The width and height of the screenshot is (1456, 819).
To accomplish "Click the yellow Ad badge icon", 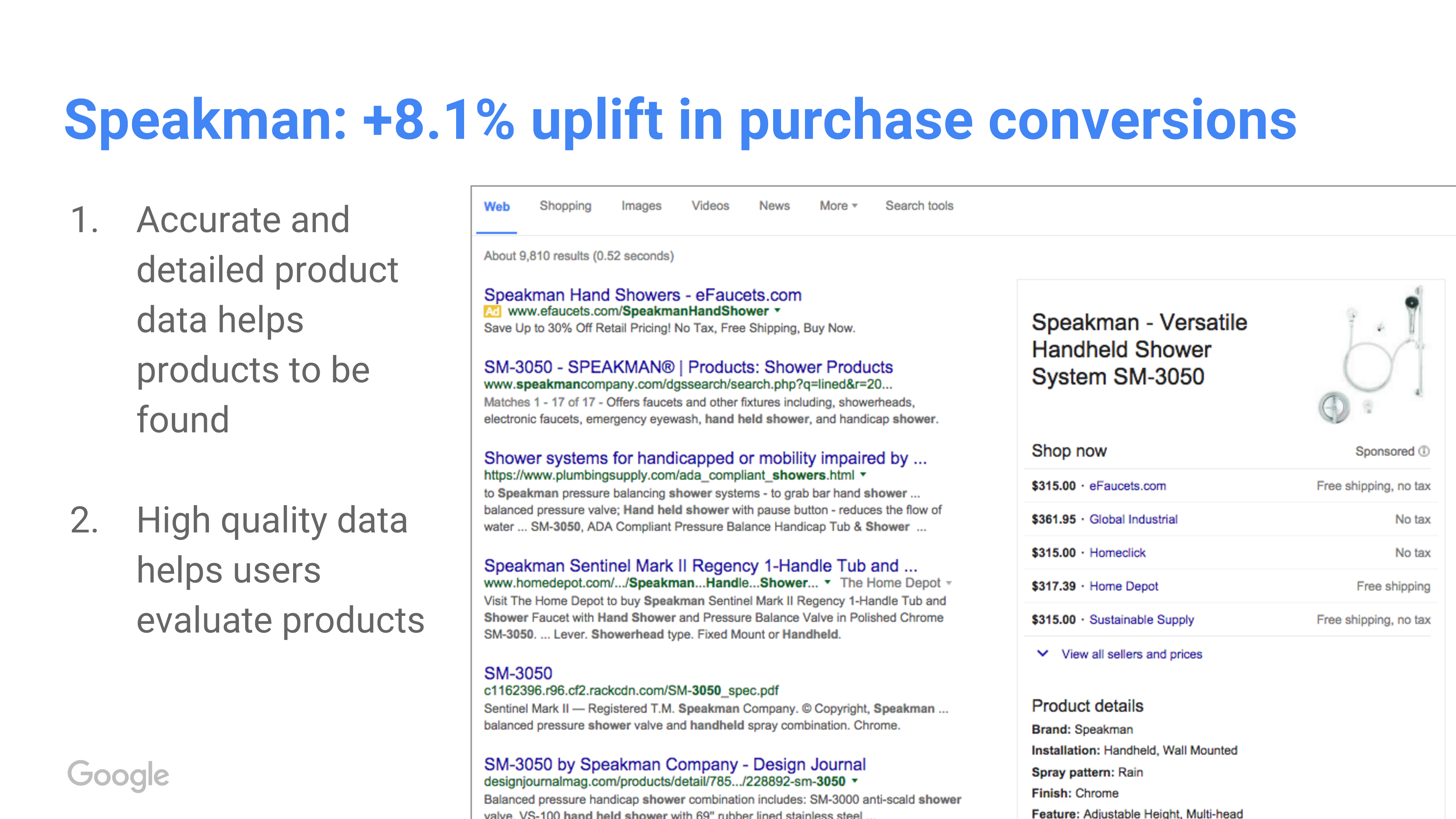I will click(x=492, y=311).
